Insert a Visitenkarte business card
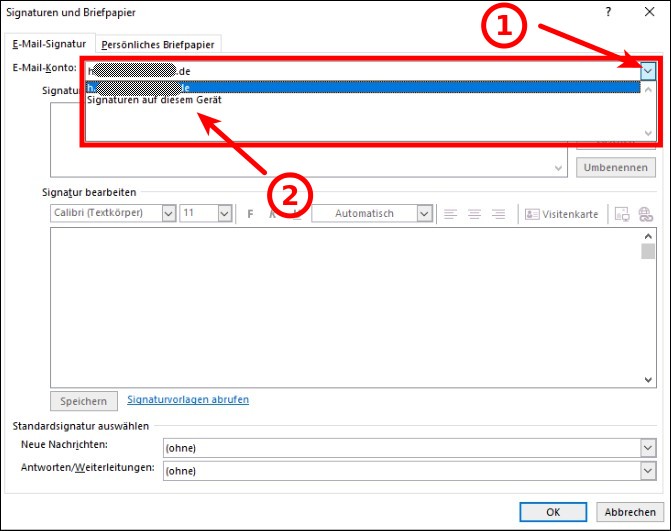The width and height of the screenshot is (671, 531). [x=562, y=214]
